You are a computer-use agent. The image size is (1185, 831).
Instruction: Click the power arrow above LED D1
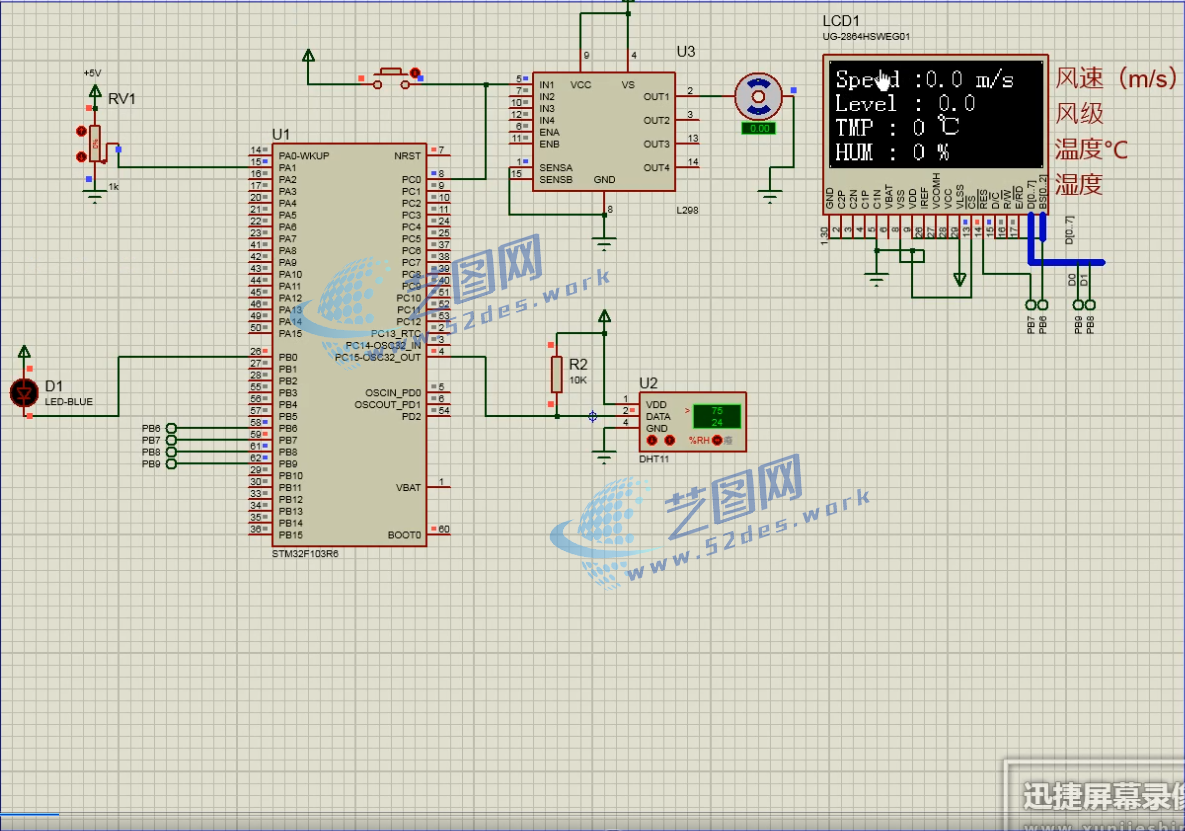pos(24,352)
